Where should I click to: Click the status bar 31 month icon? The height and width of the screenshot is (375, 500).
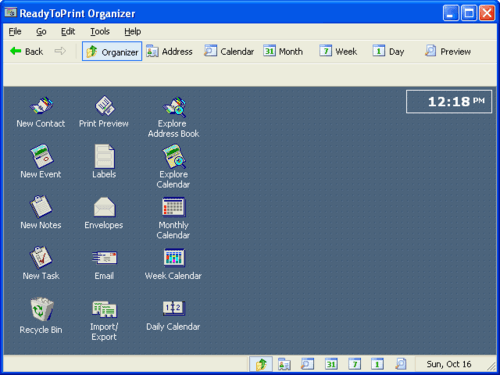coord(331,364)
